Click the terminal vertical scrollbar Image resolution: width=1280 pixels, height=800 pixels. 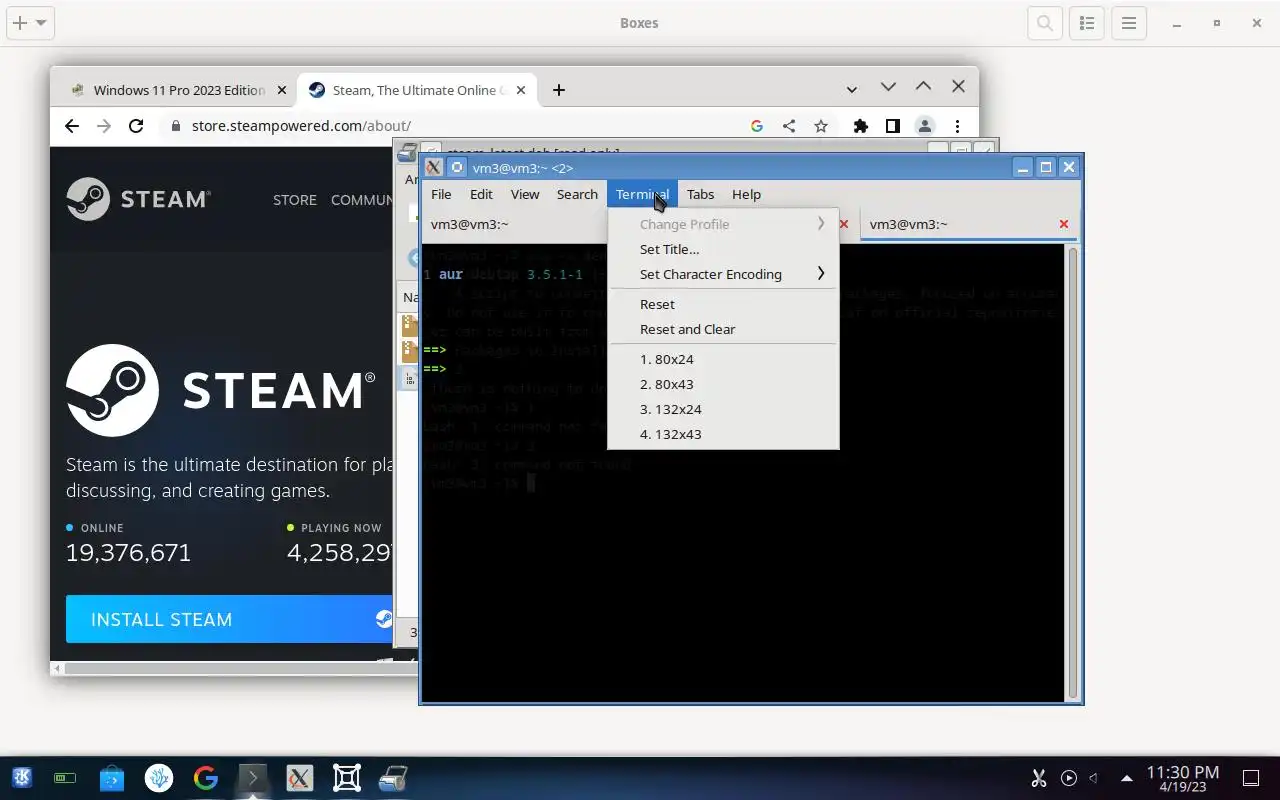[1073, 472]
